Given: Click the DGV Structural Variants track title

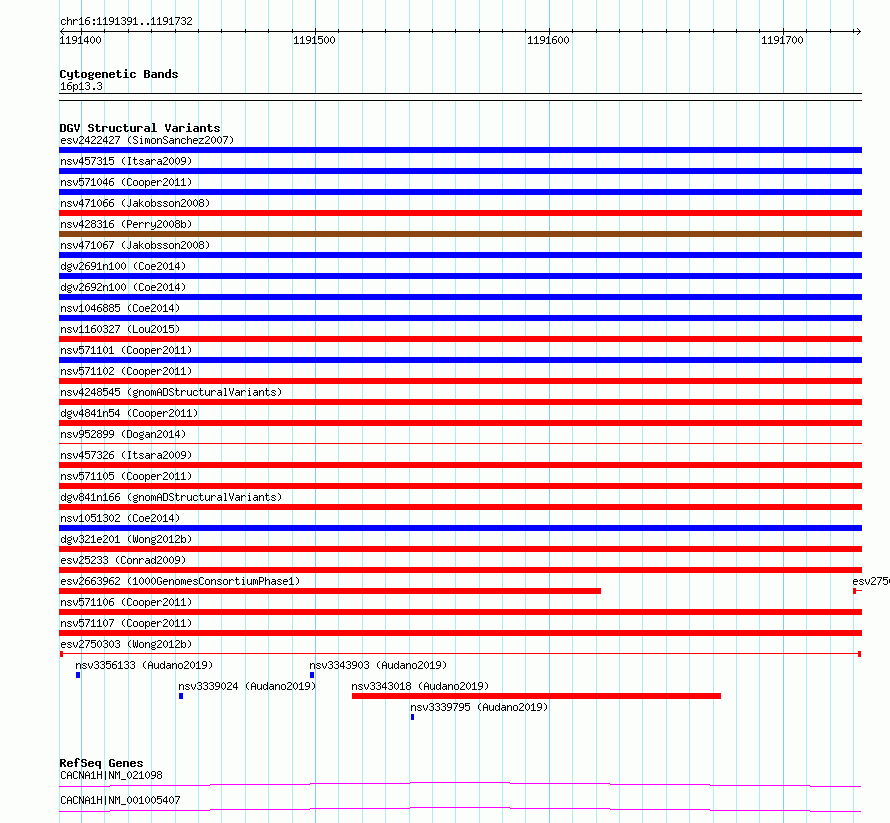Looking at the screenshot, I should coord(140,128).
